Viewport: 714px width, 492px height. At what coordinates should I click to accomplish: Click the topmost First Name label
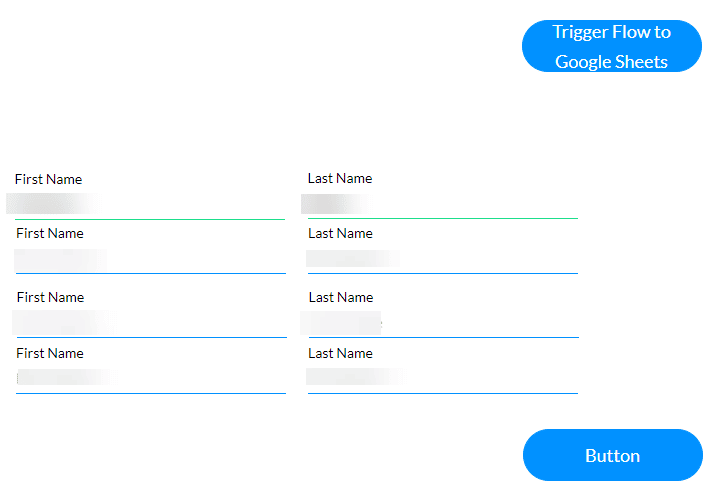pos(48,179)
